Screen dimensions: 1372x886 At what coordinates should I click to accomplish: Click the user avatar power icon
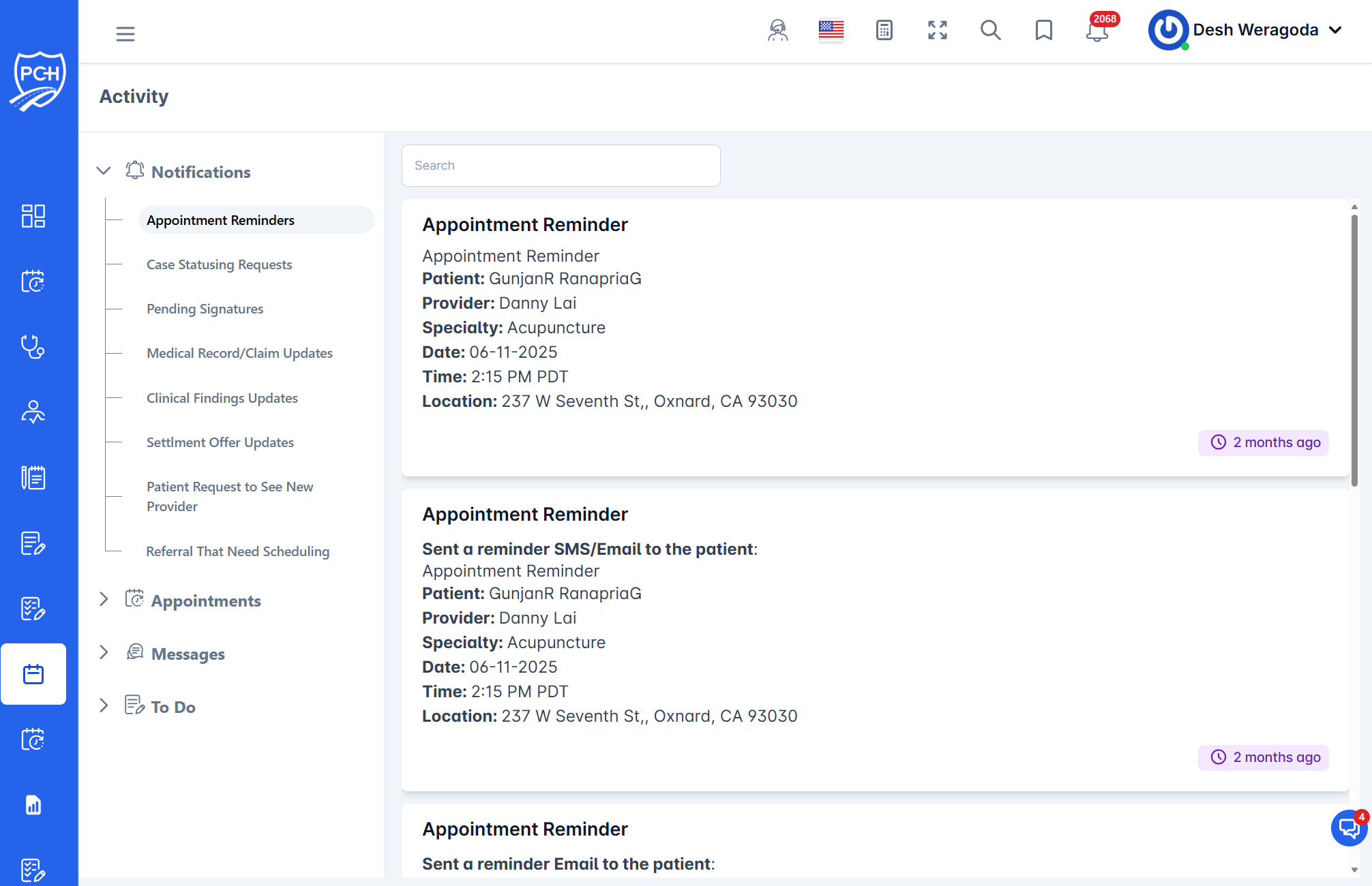pos(1168,30)
